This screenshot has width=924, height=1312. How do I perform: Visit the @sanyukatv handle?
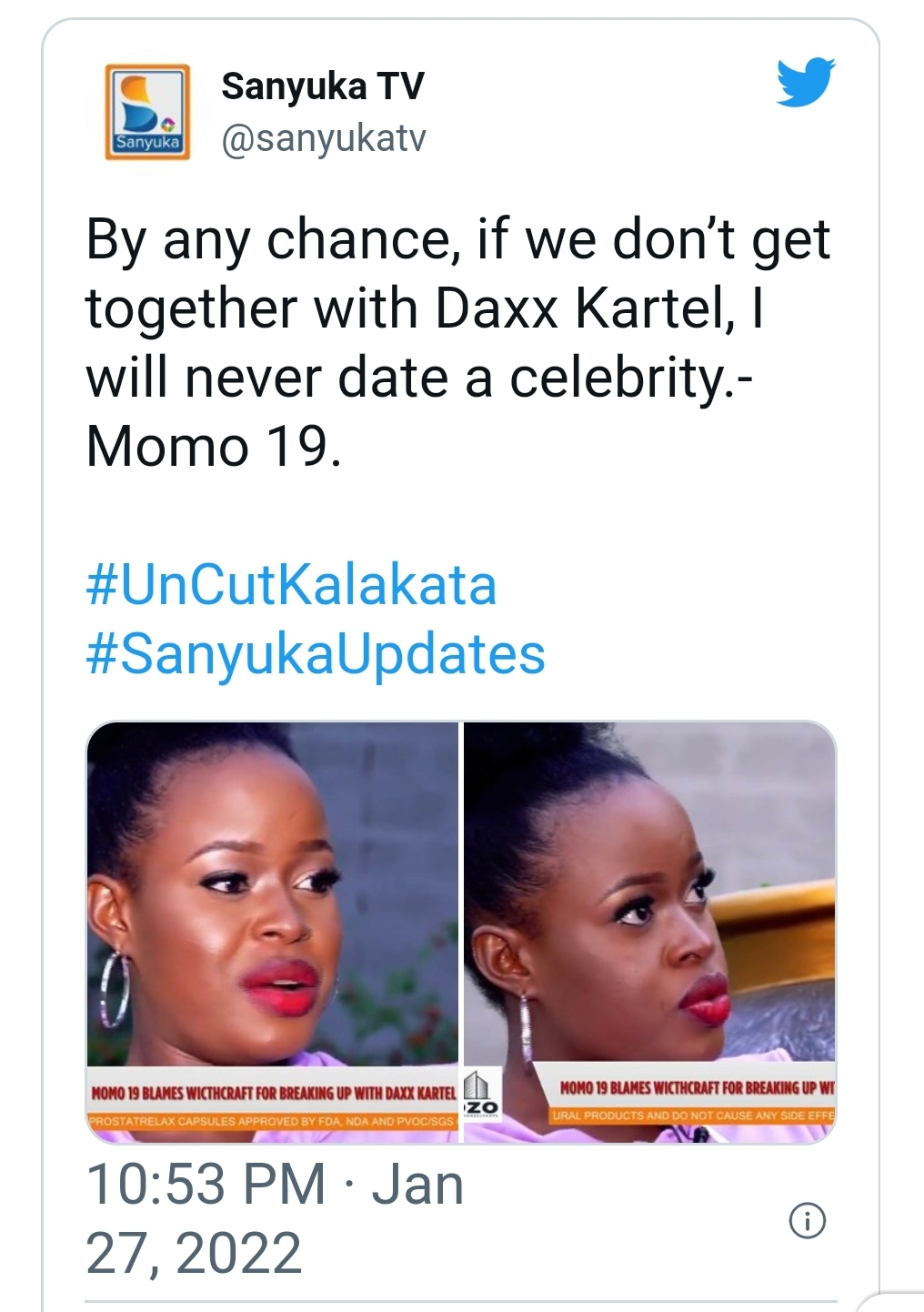point(323,139)
